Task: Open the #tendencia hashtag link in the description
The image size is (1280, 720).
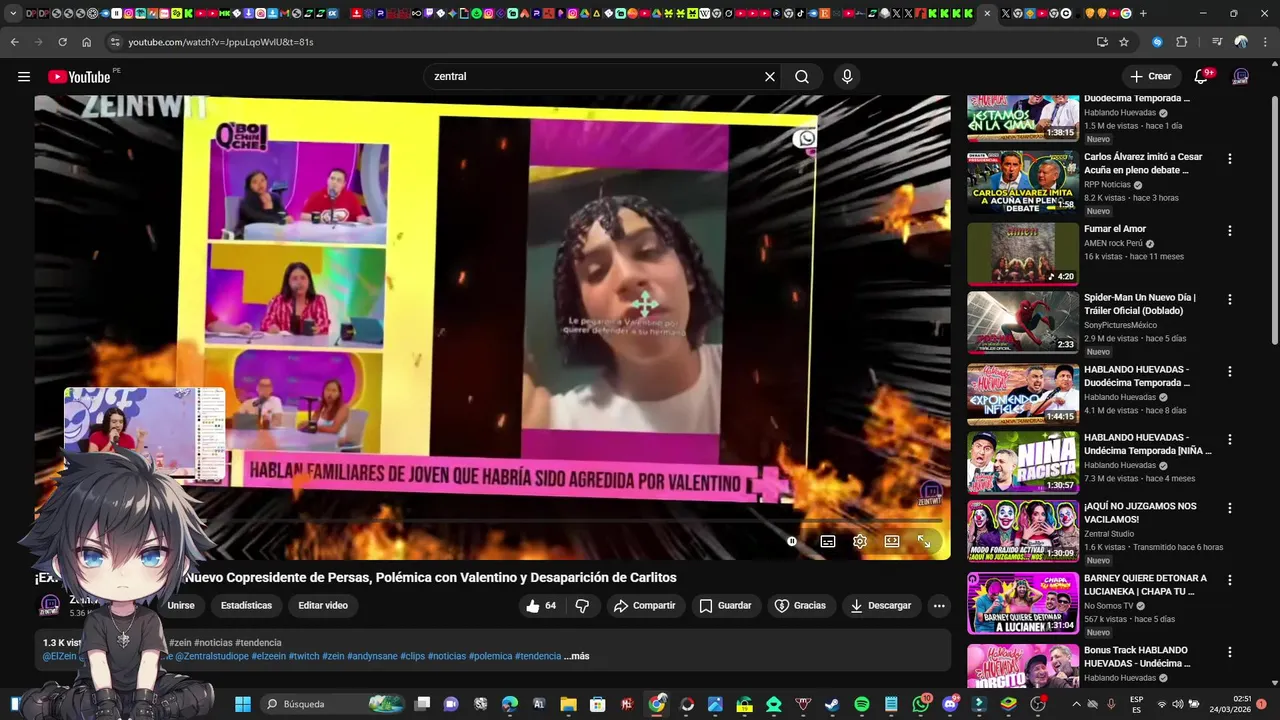Action: (538, 656)
